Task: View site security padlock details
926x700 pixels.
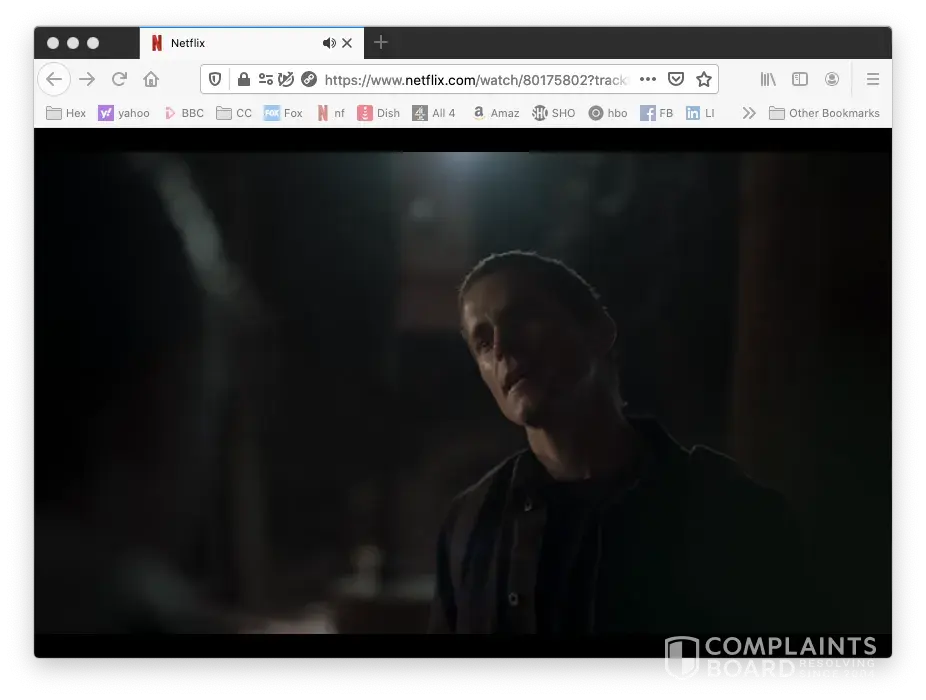Action: (x=242, y=79)
